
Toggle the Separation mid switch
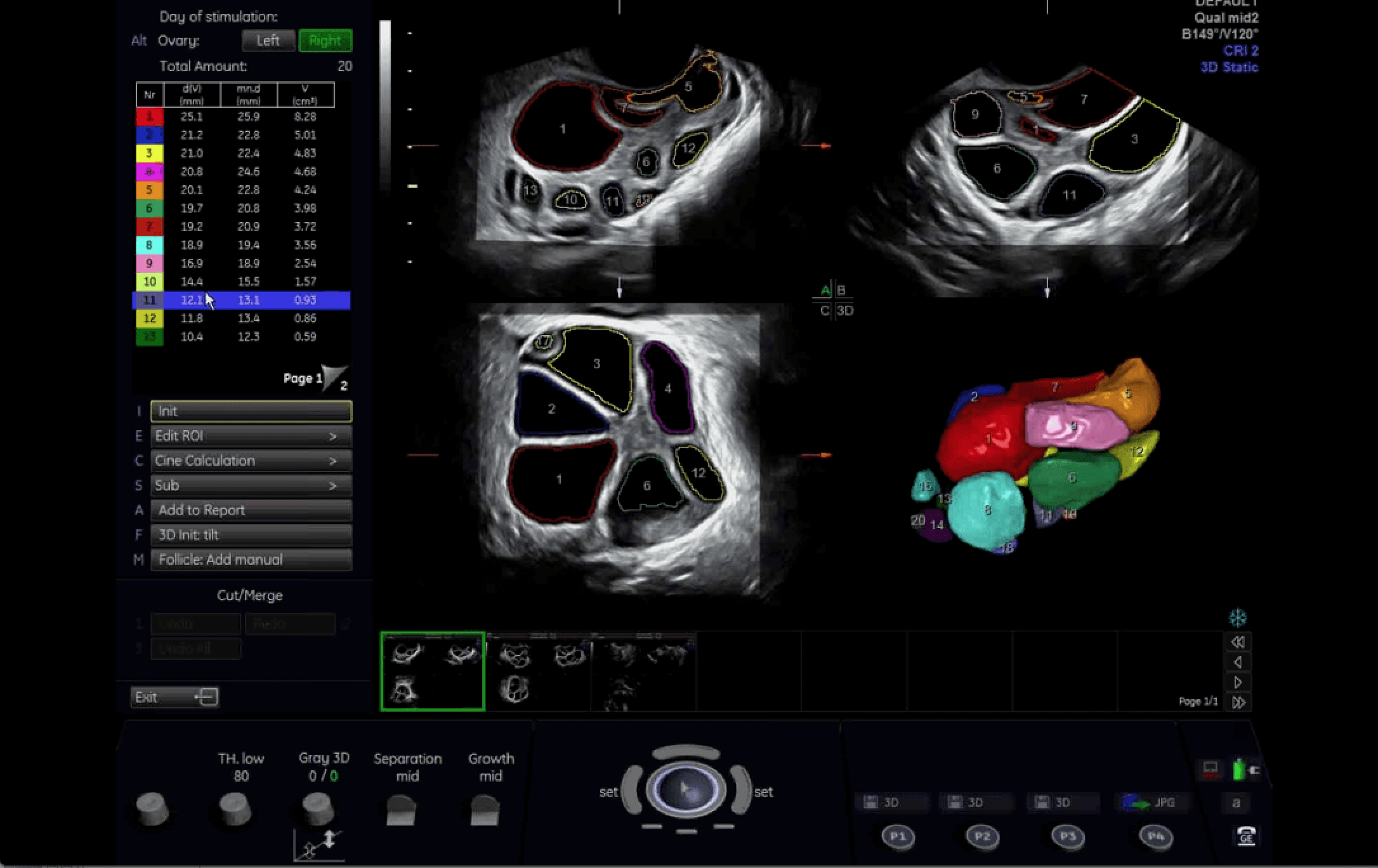(x=400, y=812)
